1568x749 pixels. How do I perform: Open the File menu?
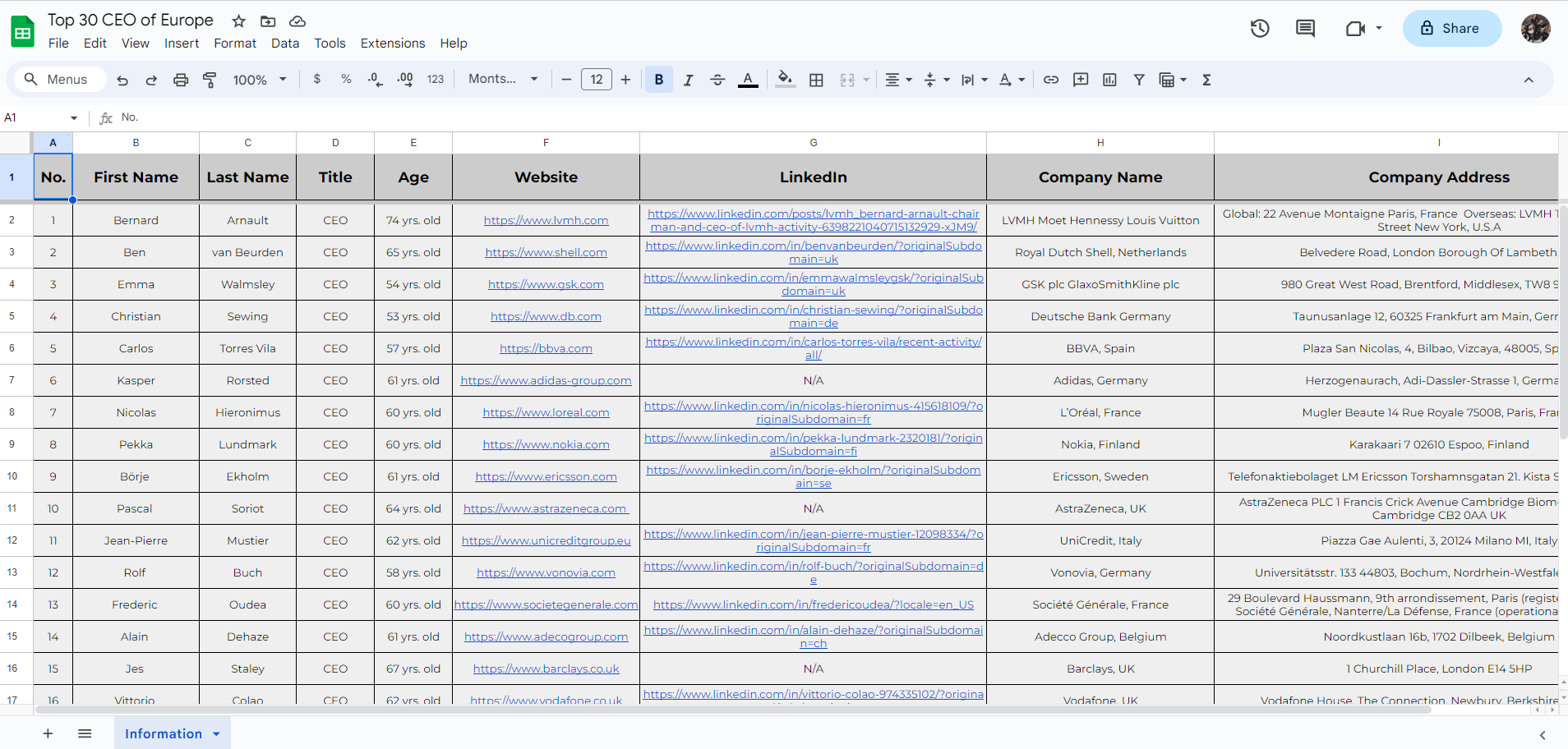tap(58, 44)
